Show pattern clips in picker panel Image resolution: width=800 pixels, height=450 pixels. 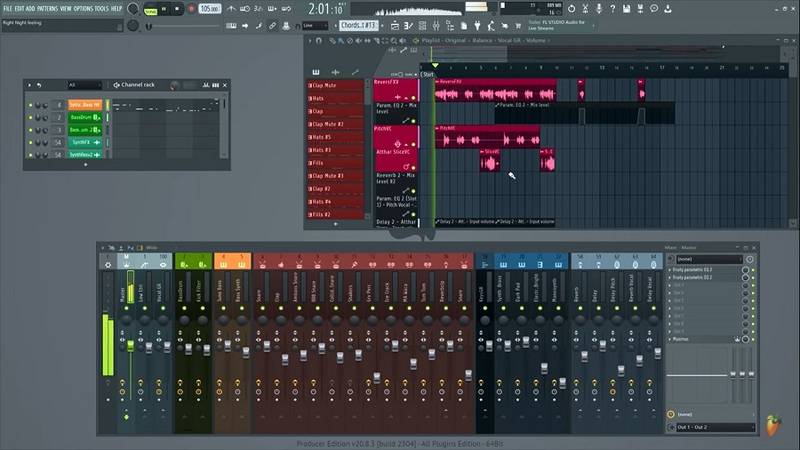point(316,72)
